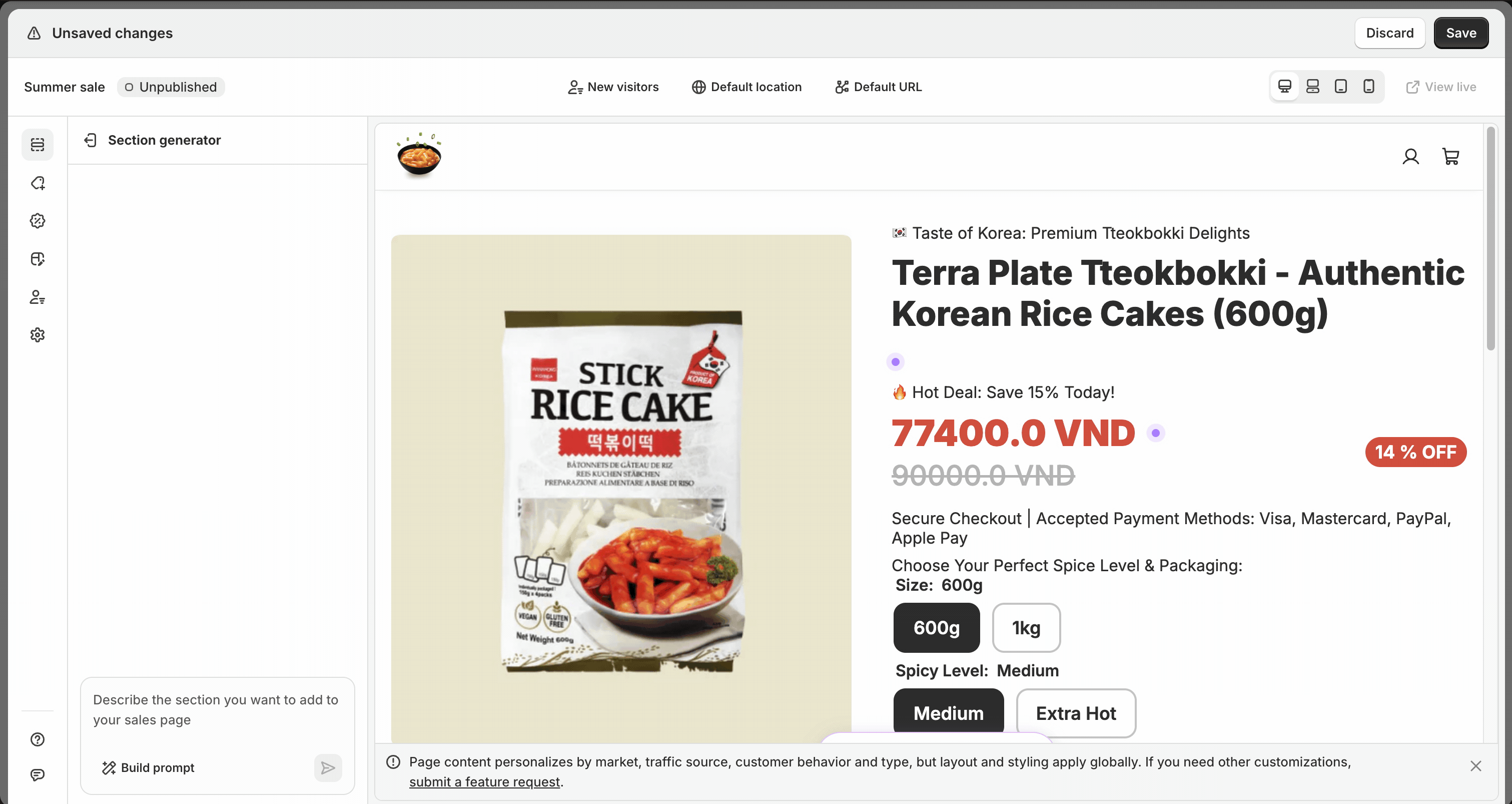The image size is (1512, 804).
Task: Open the New visitors audience selector
Action: point(613,87)
